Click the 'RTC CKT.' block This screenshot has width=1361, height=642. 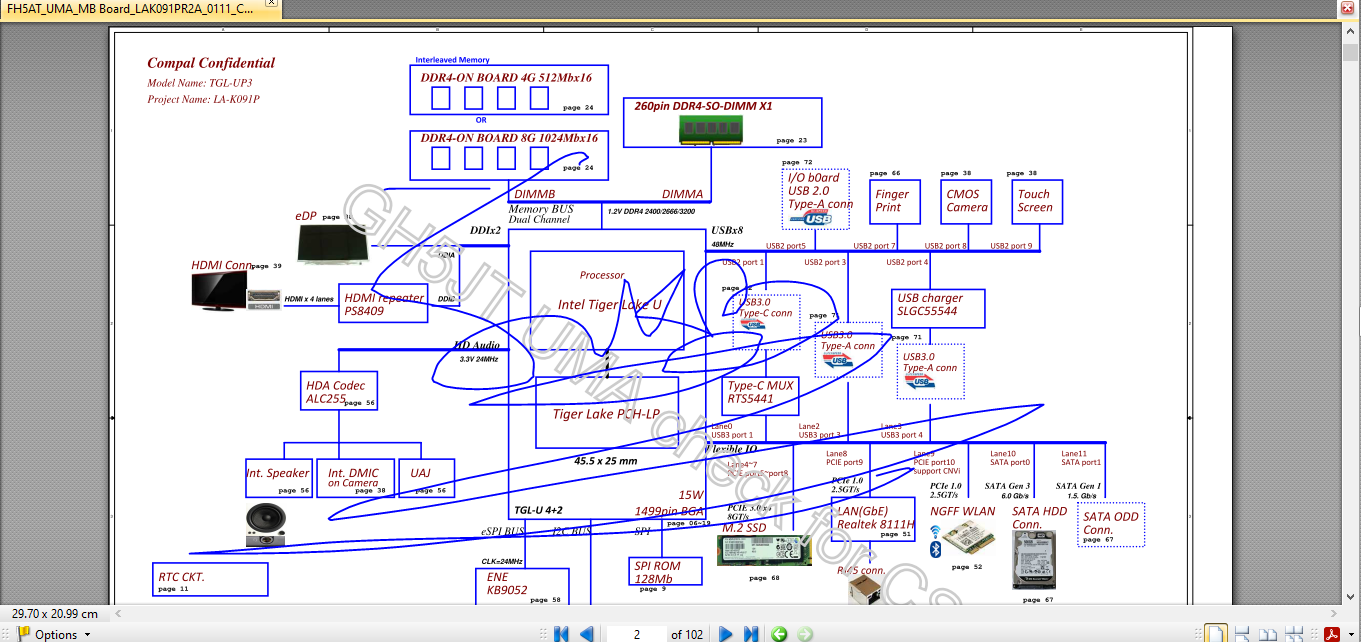click(211, 580)
